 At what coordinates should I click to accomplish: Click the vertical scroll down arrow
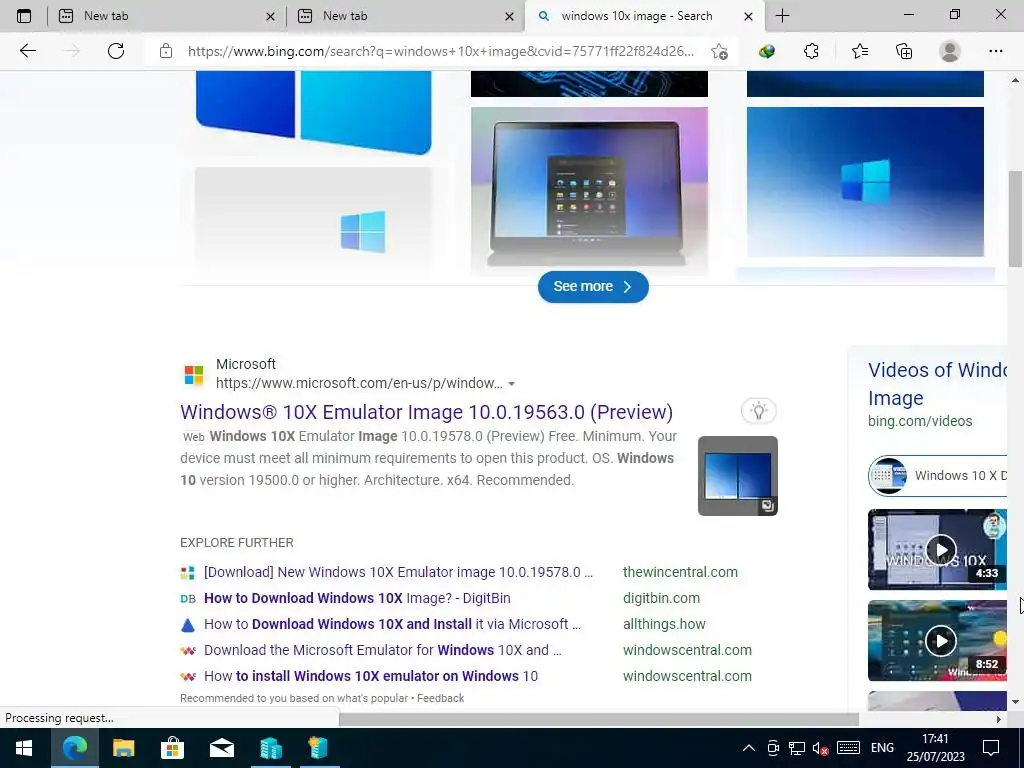(1015, 703)
